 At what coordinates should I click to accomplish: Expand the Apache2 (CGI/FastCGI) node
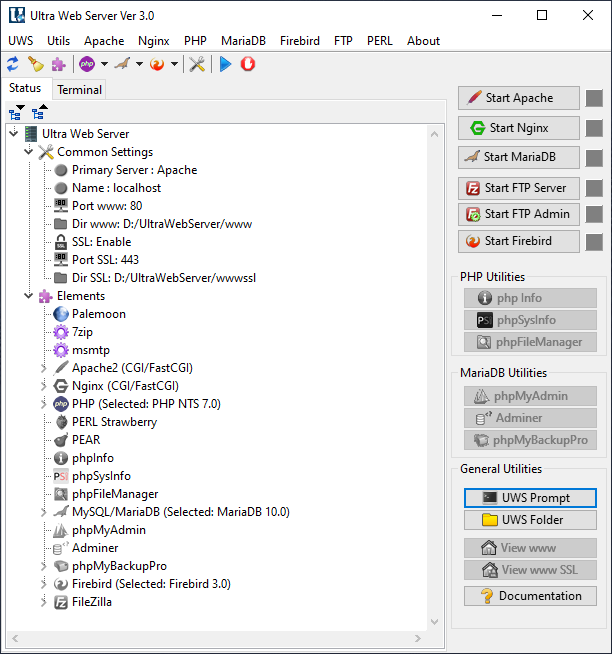click(x=44, y=368)
